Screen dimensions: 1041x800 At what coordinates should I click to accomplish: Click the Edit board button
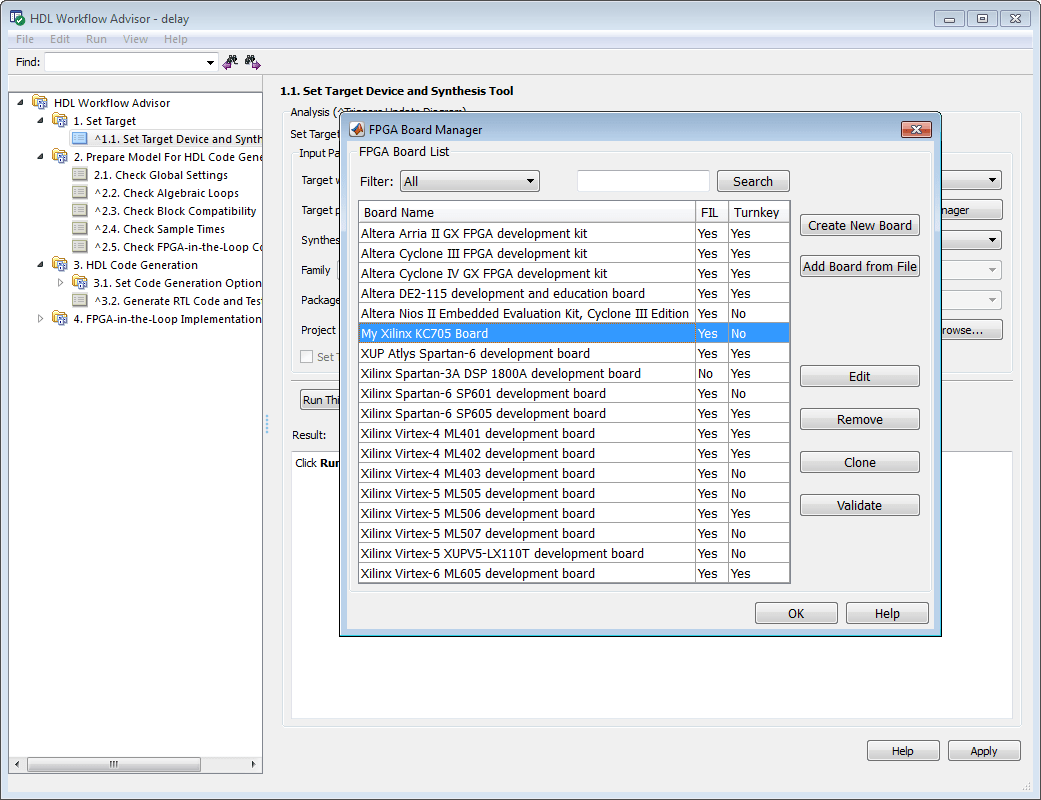point(860,376)
